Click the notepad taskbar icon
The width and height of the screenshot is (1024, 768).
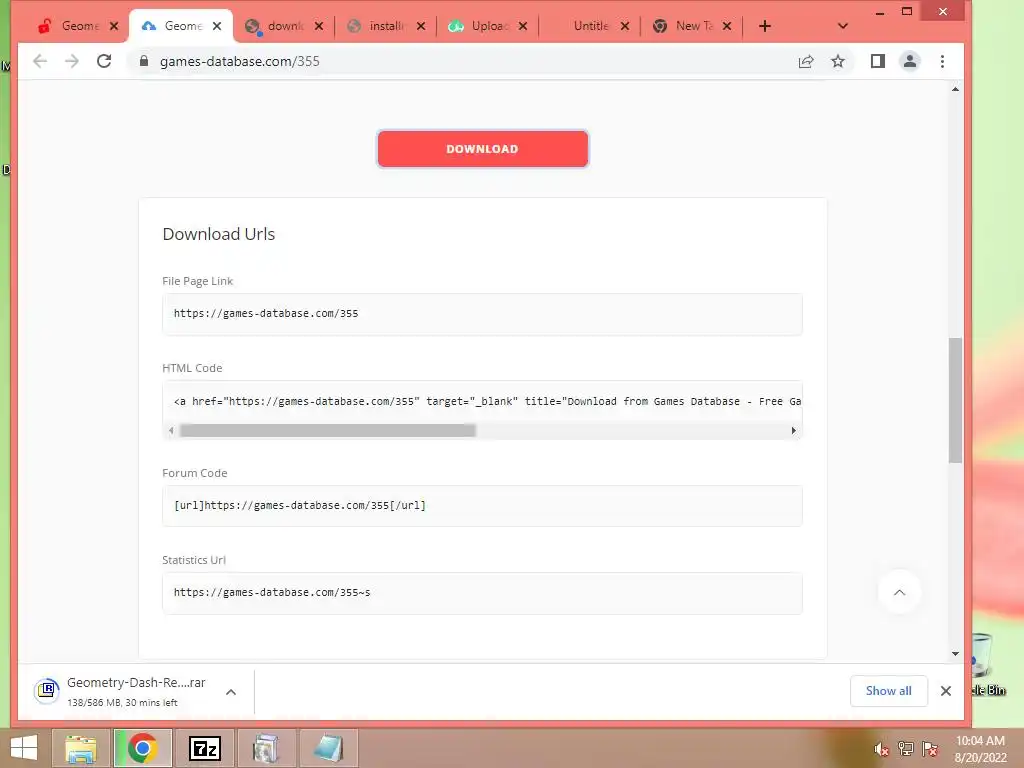tap(328, 748)
